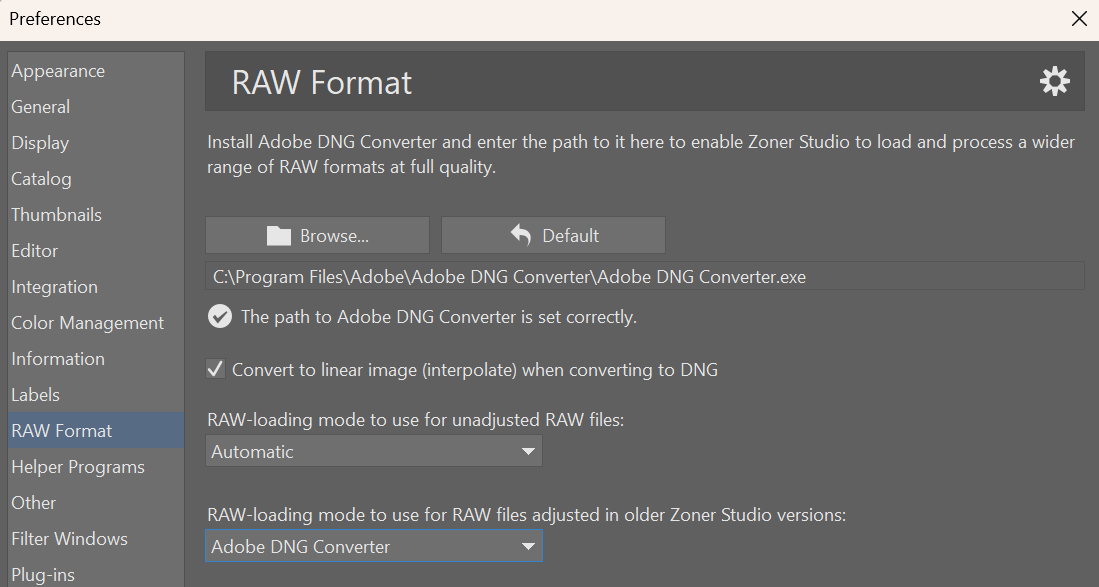Click the undo arrow icon on Default
The width and height of the screenshot is (1099, 587).
coord(521,235)
